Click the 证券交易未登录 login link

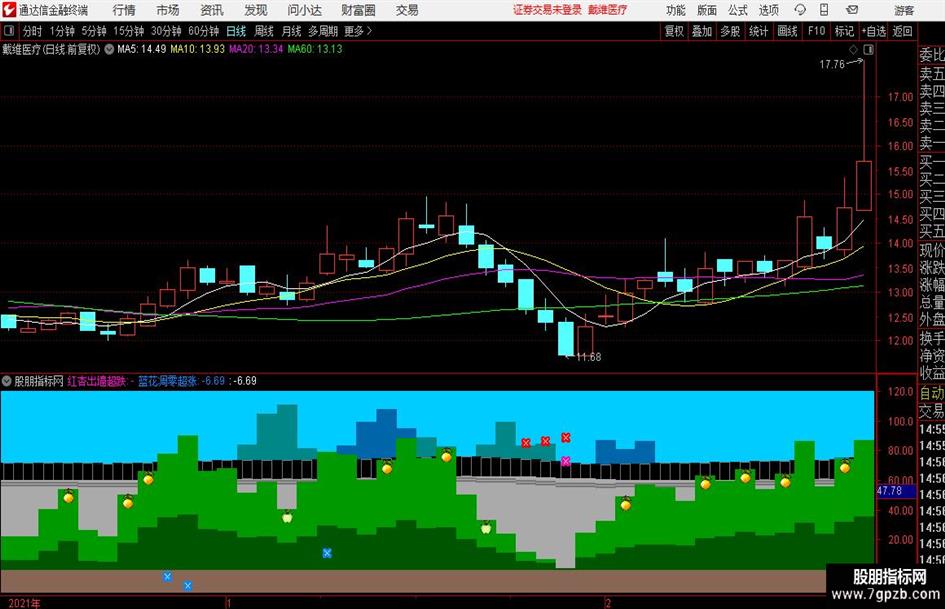(x=547, y=10)
